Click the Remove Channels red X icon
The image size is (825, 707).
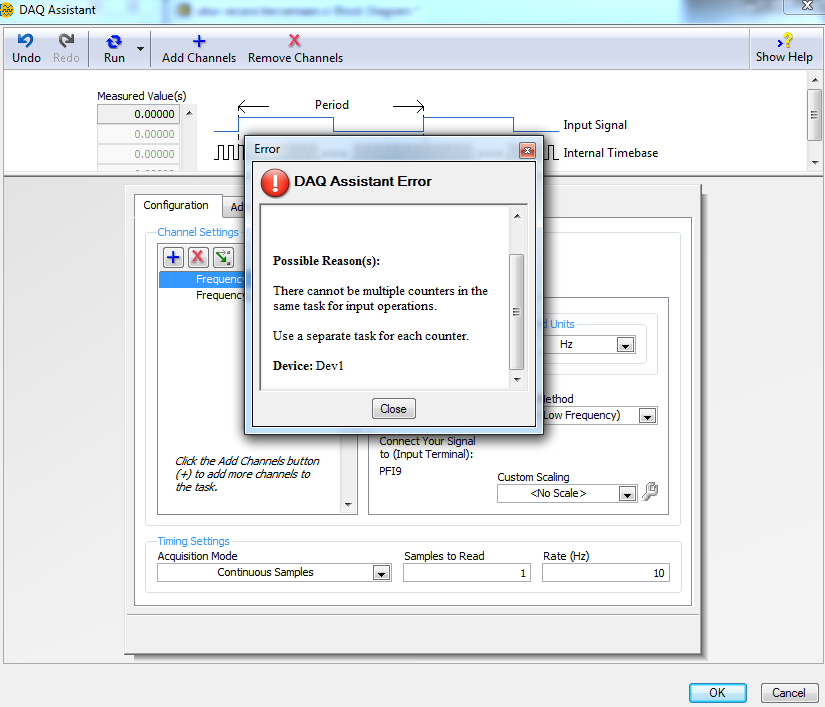pyautogui.click(x=294, y=41)
